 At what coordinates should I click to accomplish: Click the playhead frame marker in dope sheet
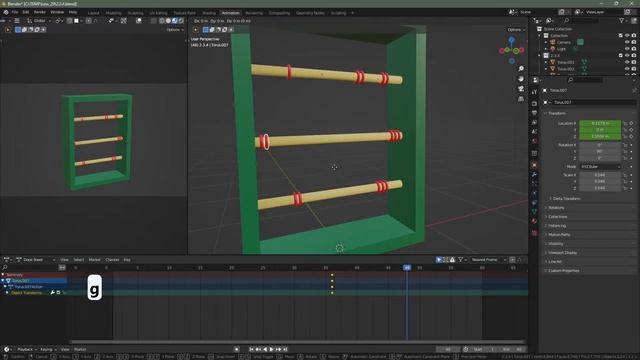(x=407, y=268)
